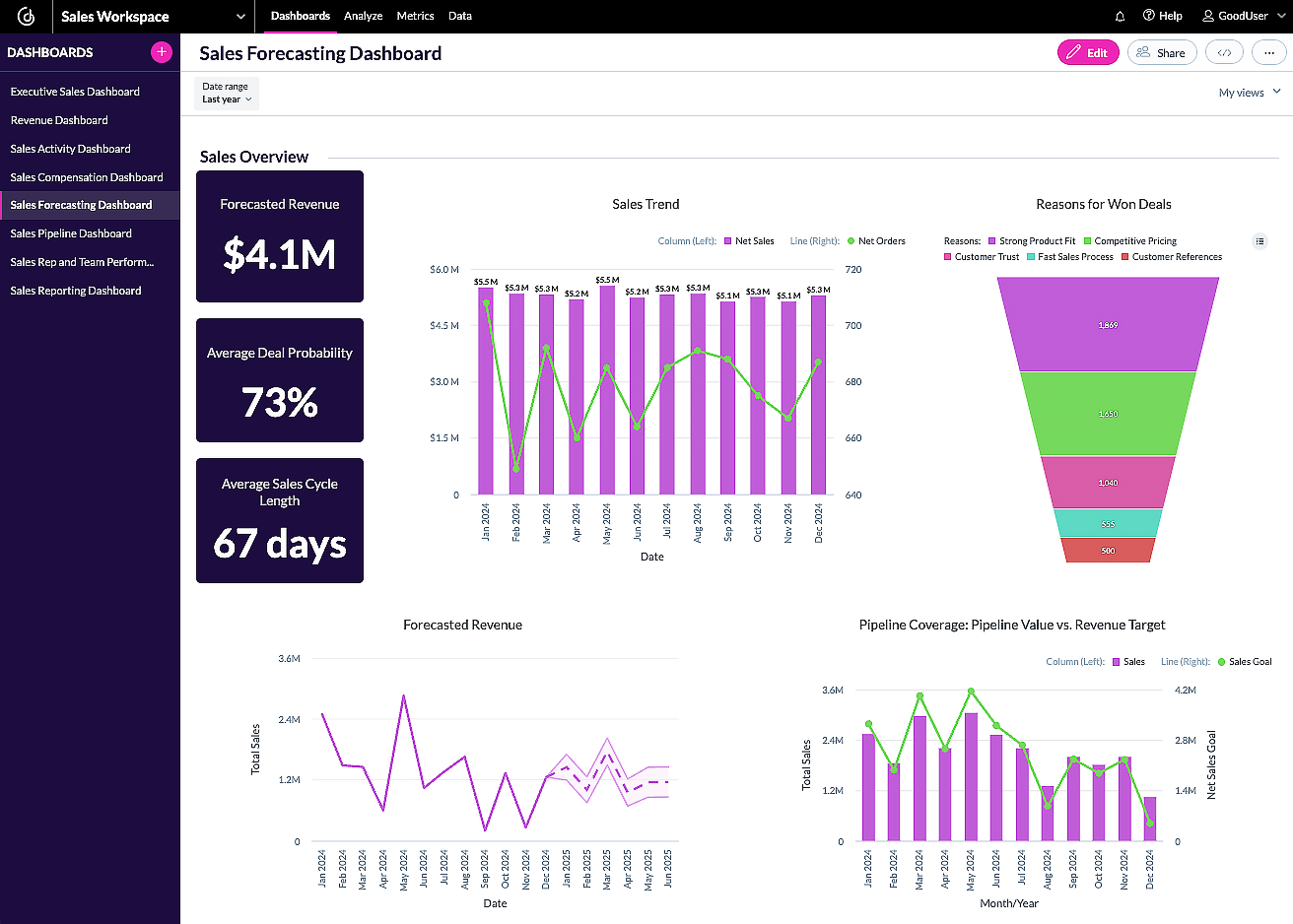Open notifications via the bell icon
The image size is (1293, 924).
tap(1120, 16)
